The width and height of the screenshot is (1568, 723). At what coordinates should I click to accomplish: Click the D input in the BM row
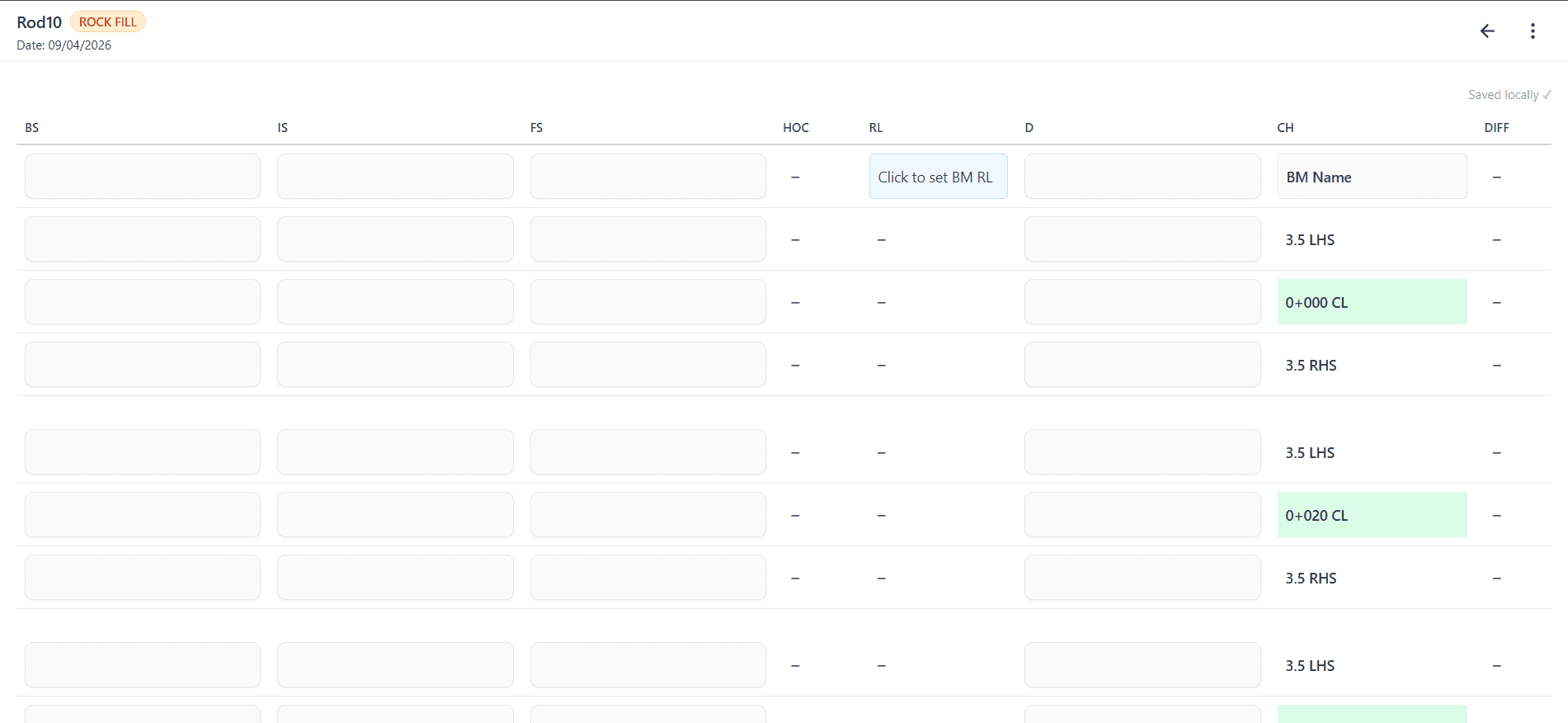pyautogui.click(x=1142, y=177)
